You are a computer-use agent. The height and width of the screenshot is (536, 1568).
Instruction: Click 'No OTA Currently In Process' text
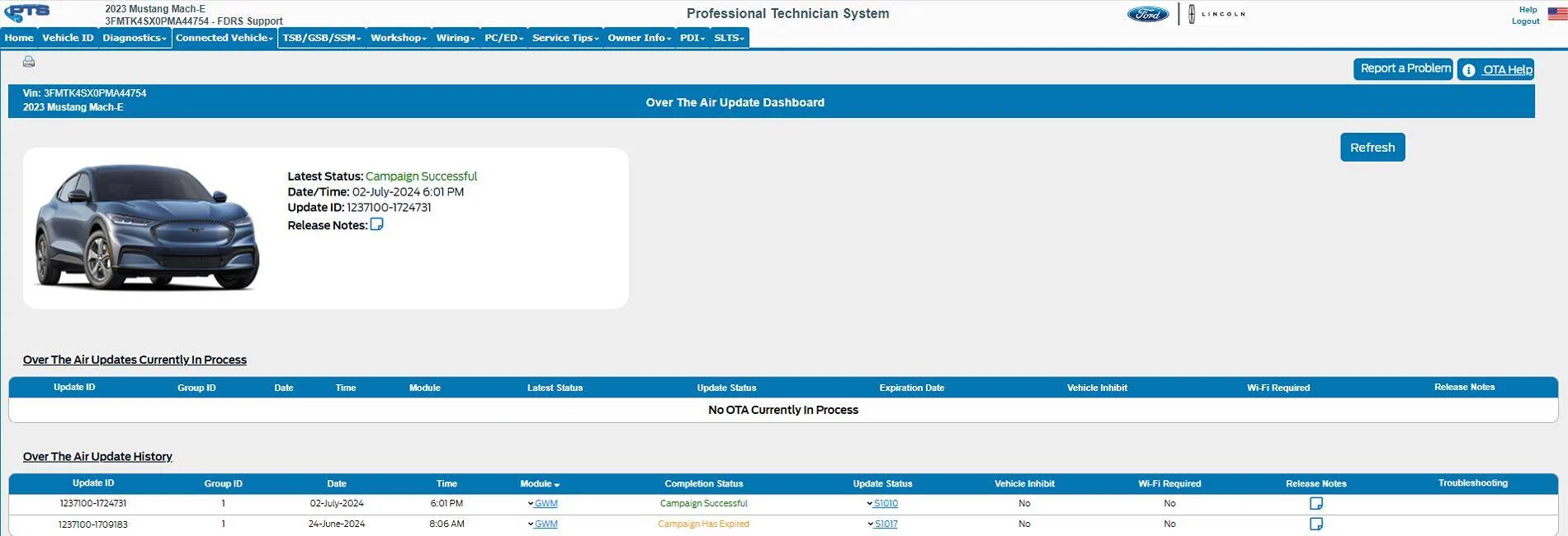(x=783, y=410)
